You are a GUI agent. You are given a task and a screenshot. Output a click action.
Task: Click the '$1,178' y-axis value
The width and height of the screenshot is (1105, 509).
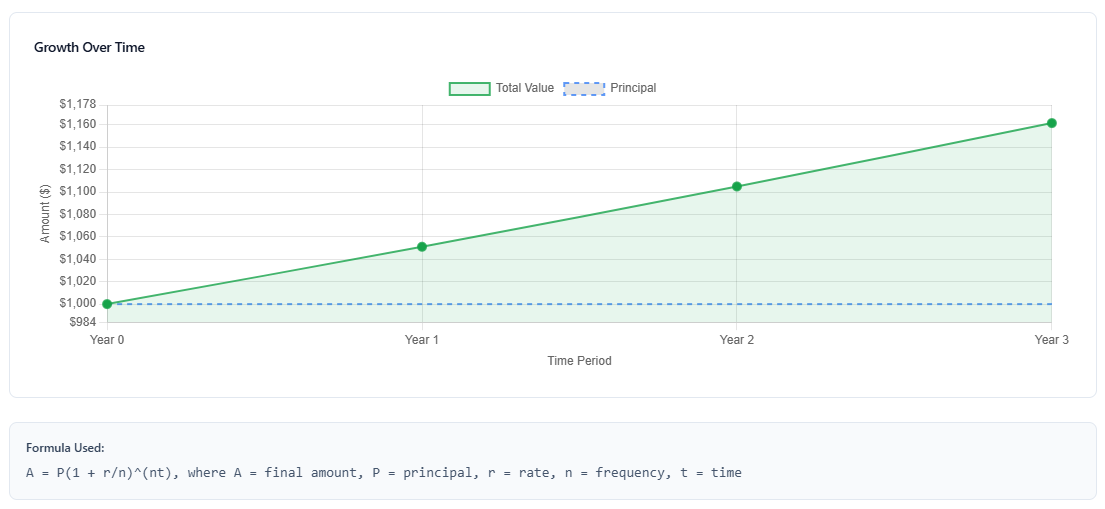click(78, 106)
